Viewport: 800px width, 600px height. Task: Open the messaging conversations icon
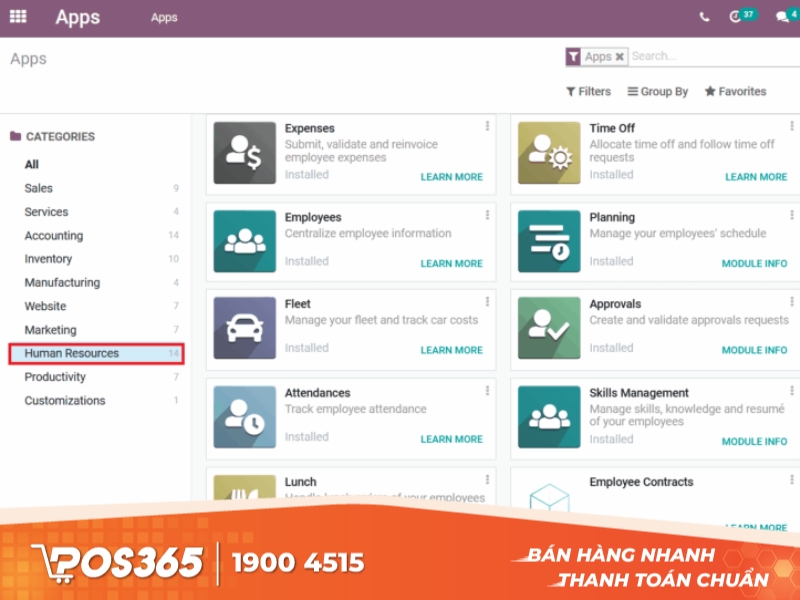(x=782, y=16)
